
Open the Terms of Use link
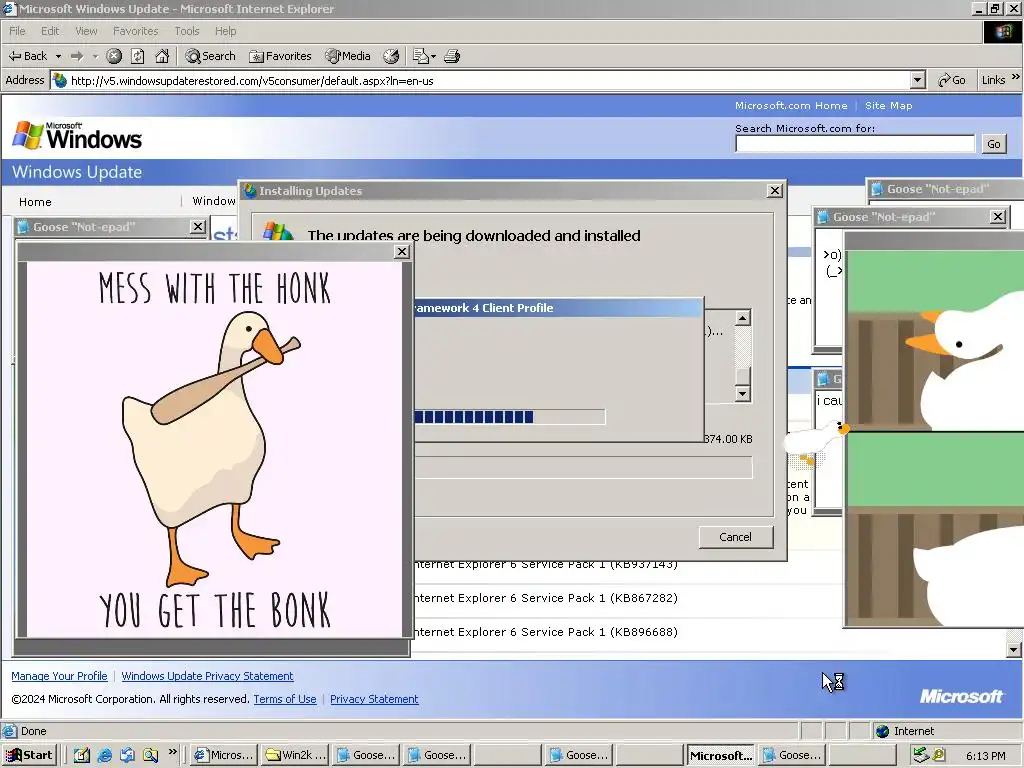point(285,699)
